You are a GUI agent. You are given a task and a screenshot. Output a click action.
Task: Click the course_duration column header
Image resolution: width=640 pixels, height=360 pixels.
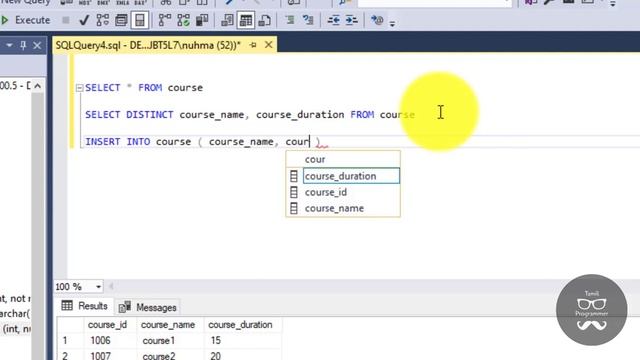240,325
